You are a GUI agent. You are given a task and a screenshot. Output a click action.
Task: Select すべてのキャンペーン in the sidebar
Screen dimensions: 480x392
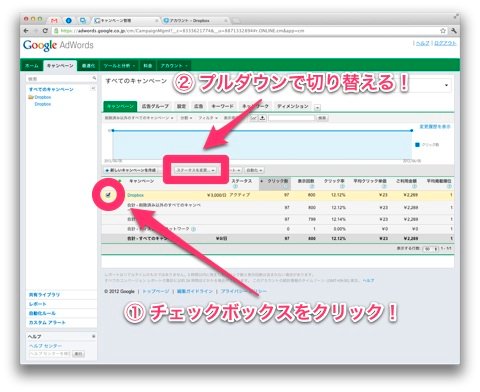[x=51, y=89]
